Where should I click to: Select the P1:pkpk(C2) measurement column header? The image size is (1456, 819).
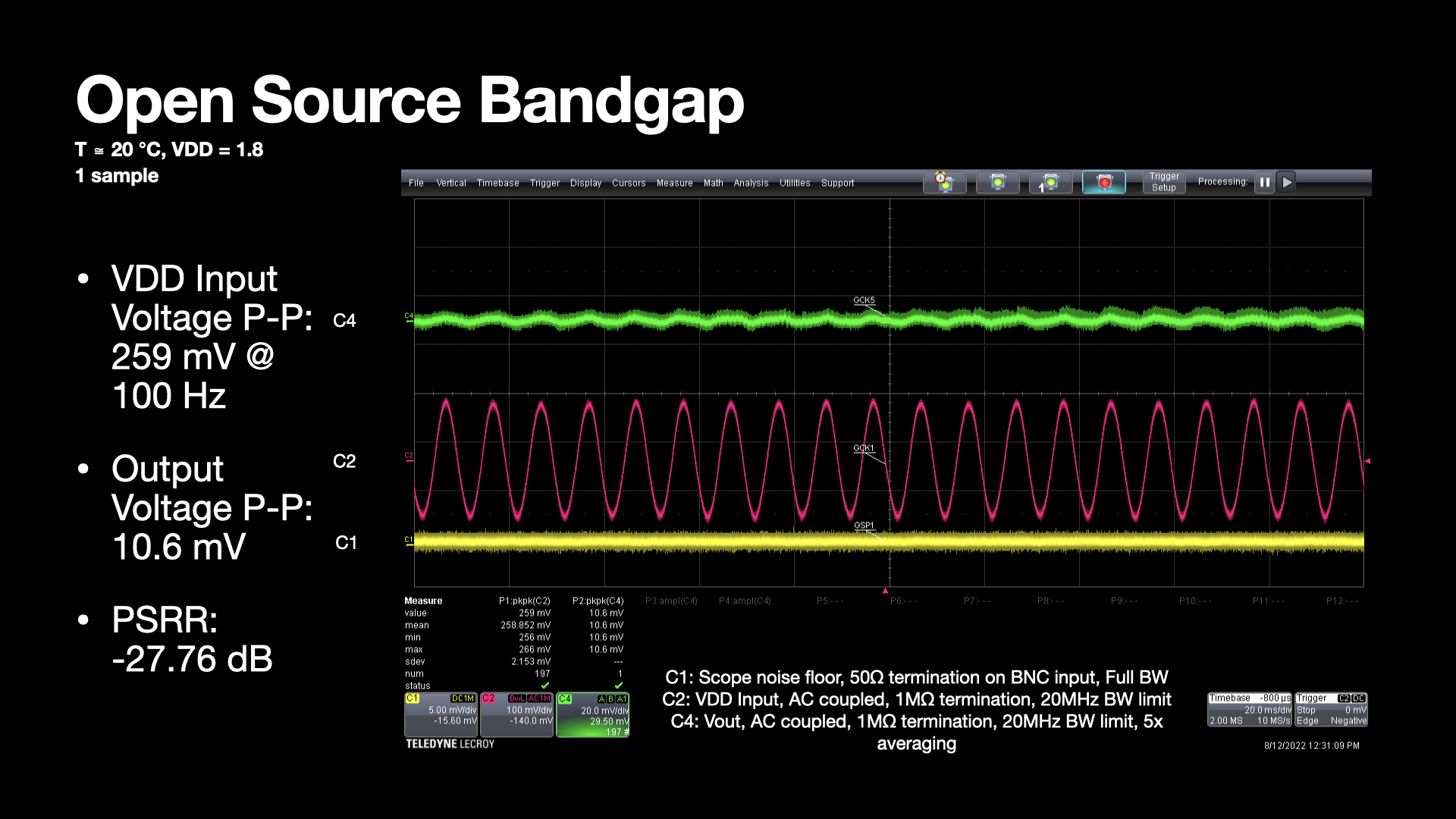524,601
